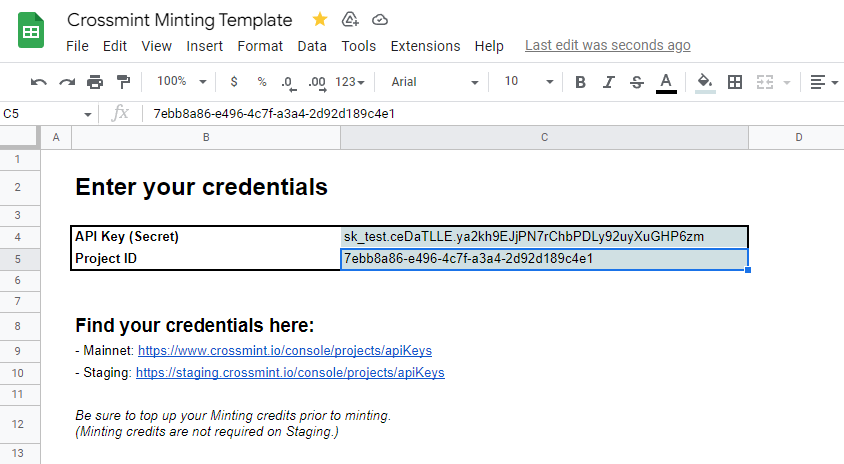Open the Google Sheets home icon
Screen dimensions: 844x464
(x=31, y=31)
